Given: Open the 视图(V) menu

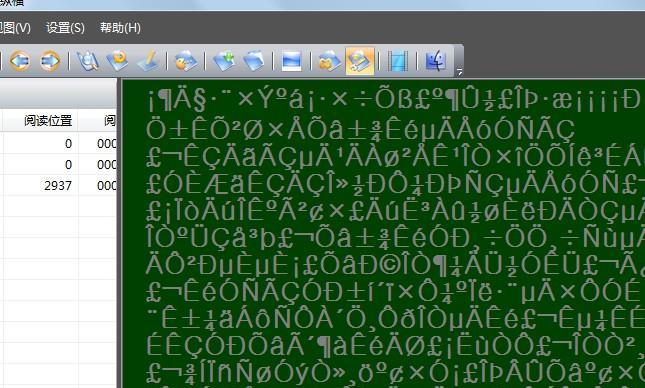Looking at the screenshot, I should [x=15, y=28].
